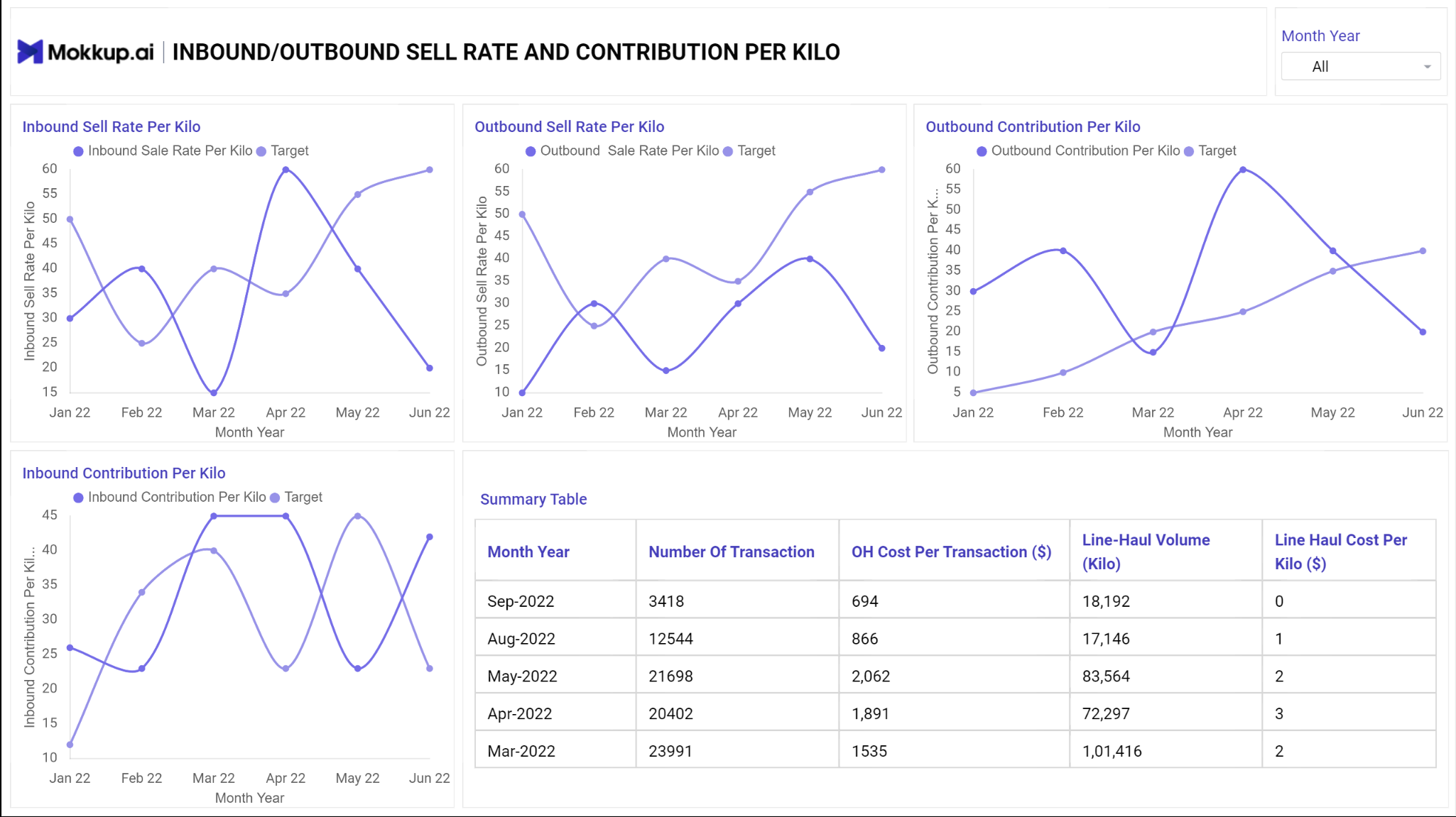
Task: Click the Mar-2022 row cell
Action: point(521,751)
